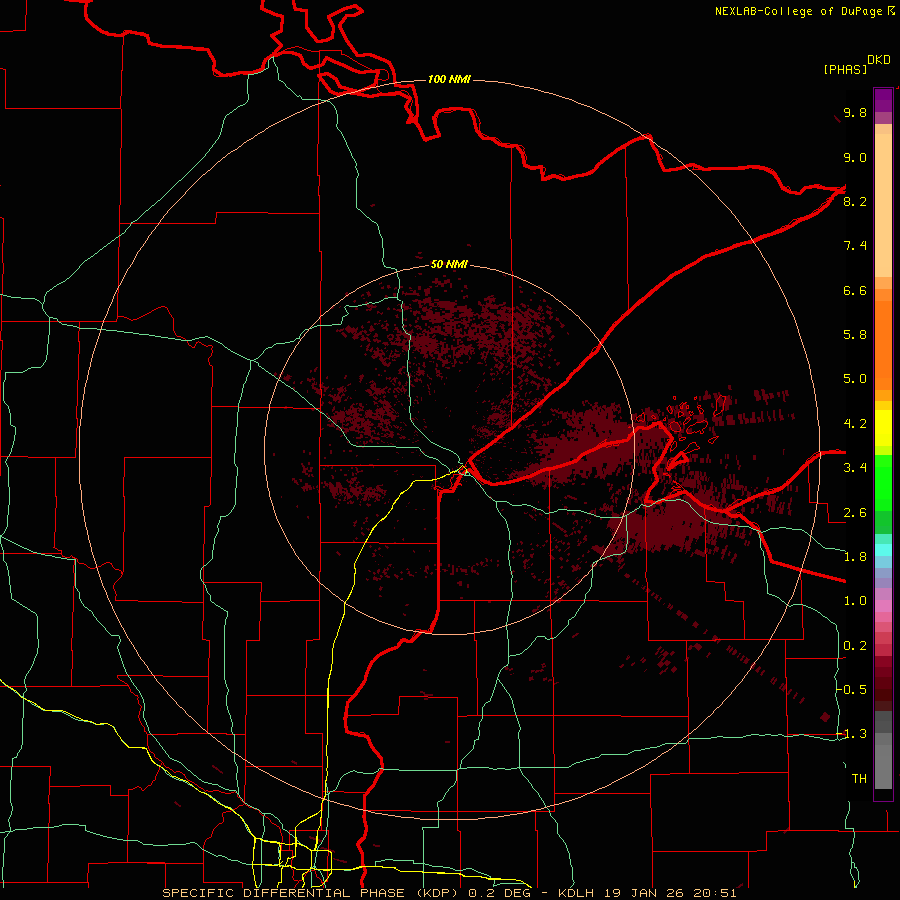Click the purple swatch at color bar top
The image size is (900, 900).
pyautogui.click(x=883, y=100)
